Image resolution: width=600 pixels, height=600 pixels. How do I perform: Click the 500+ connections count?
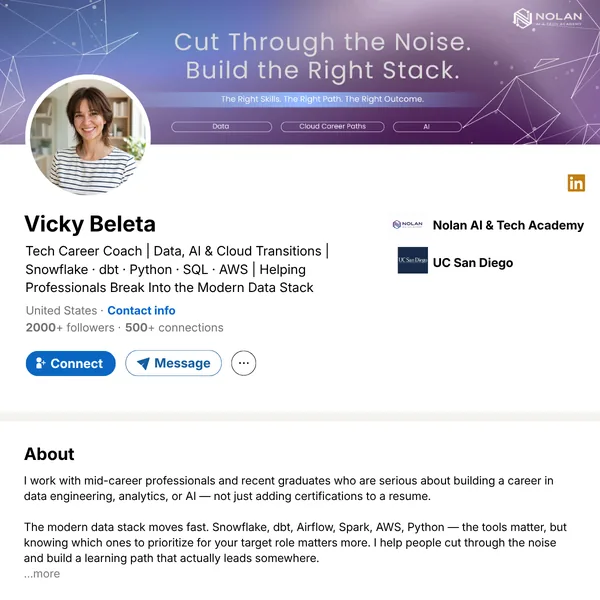[174, 328]
